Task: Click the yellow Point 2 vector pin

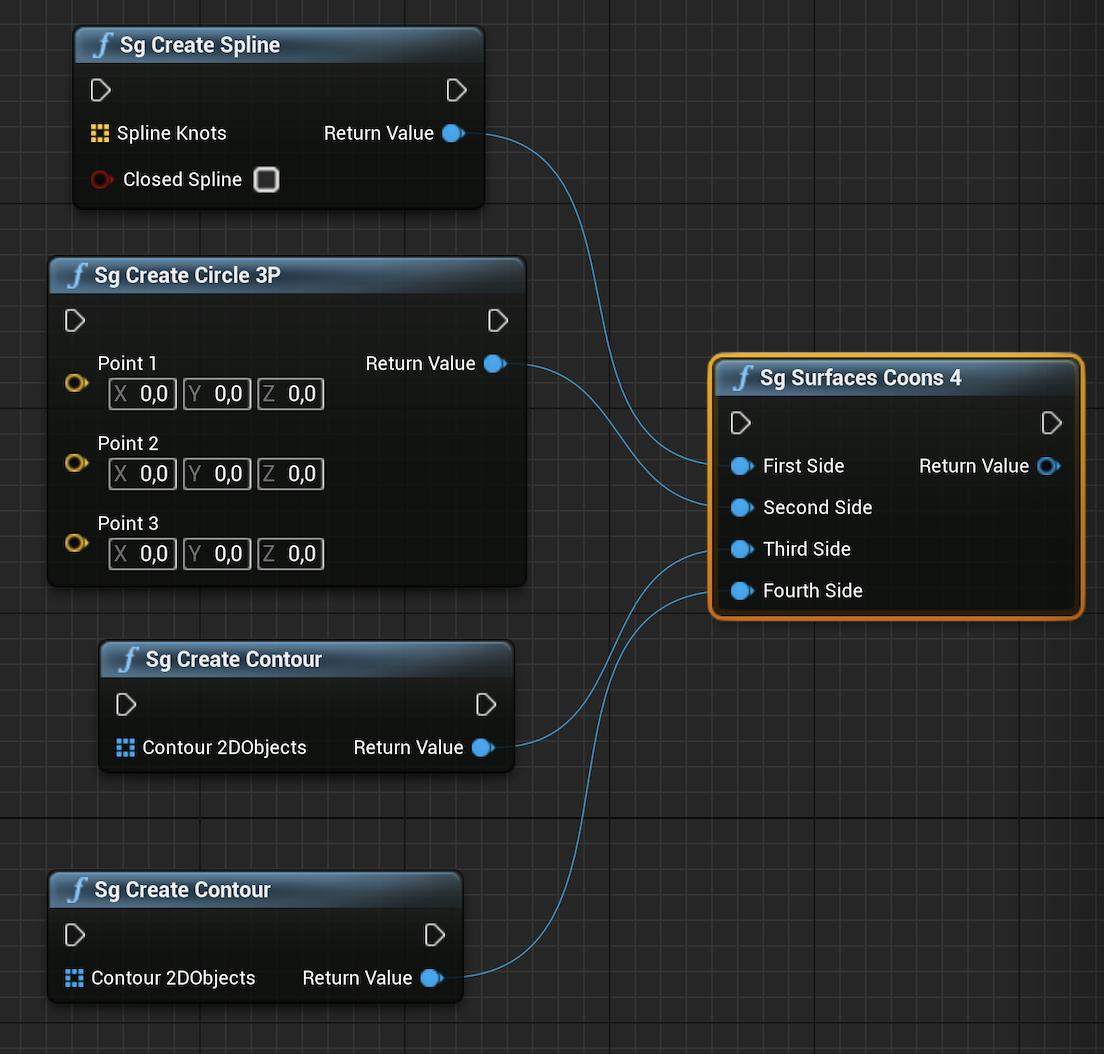Action: pos(76,463)
